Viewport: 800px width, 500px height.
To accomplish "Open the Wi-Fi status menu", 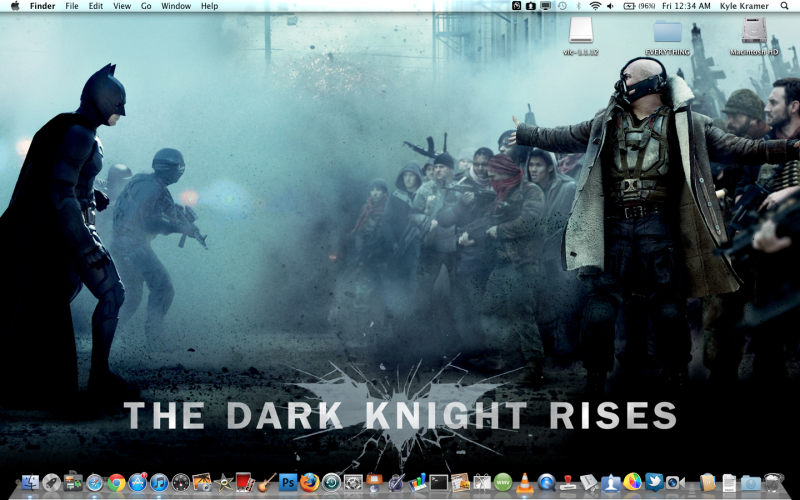I will [595, 6].
